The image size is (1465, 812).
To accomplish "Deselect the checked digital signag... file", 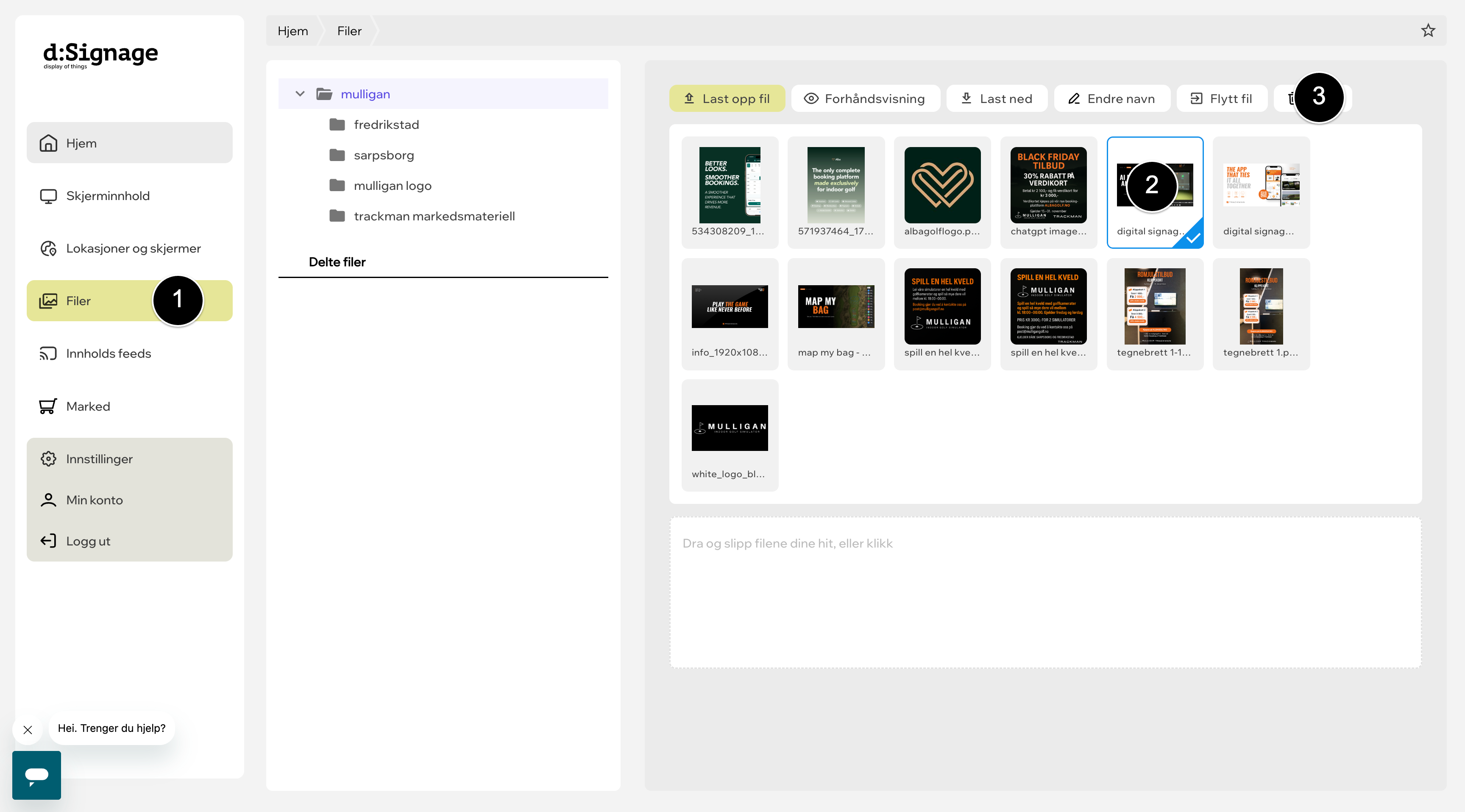I will tap(1155, 192).
